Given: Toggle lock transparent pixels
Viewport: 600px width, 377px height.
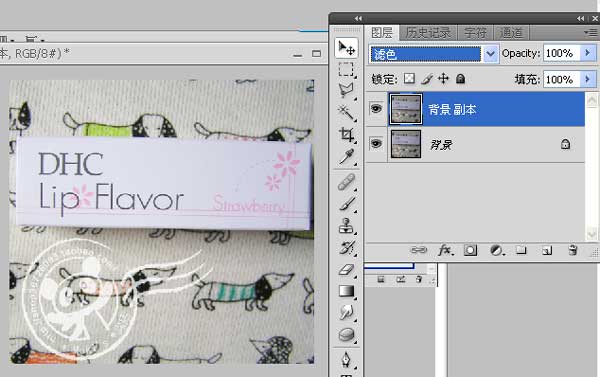Looking at the screenshot, I should [409, 78].
